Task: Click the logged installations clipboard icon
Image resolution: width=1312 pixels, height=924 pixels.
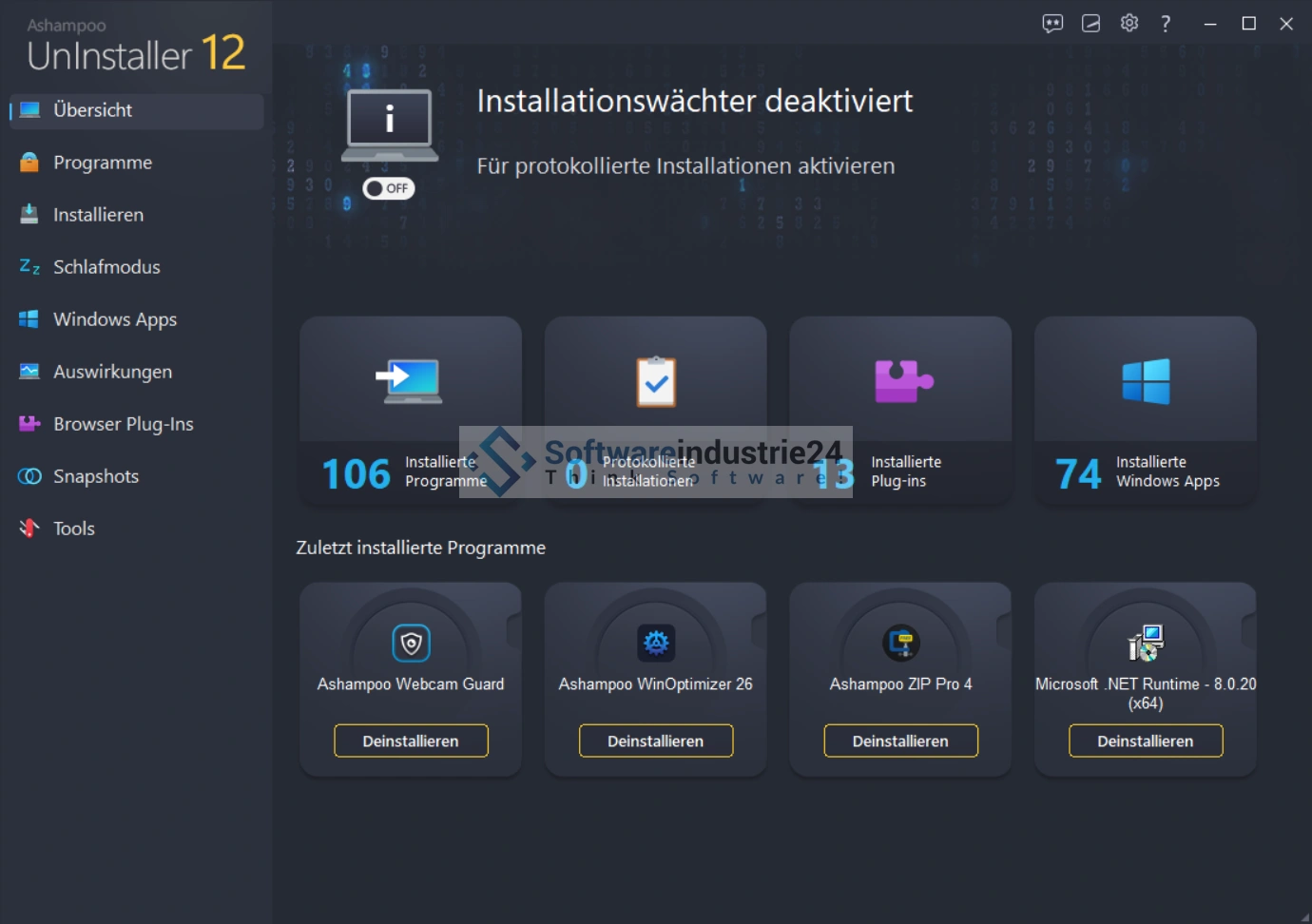Action: tap(656, 381)
